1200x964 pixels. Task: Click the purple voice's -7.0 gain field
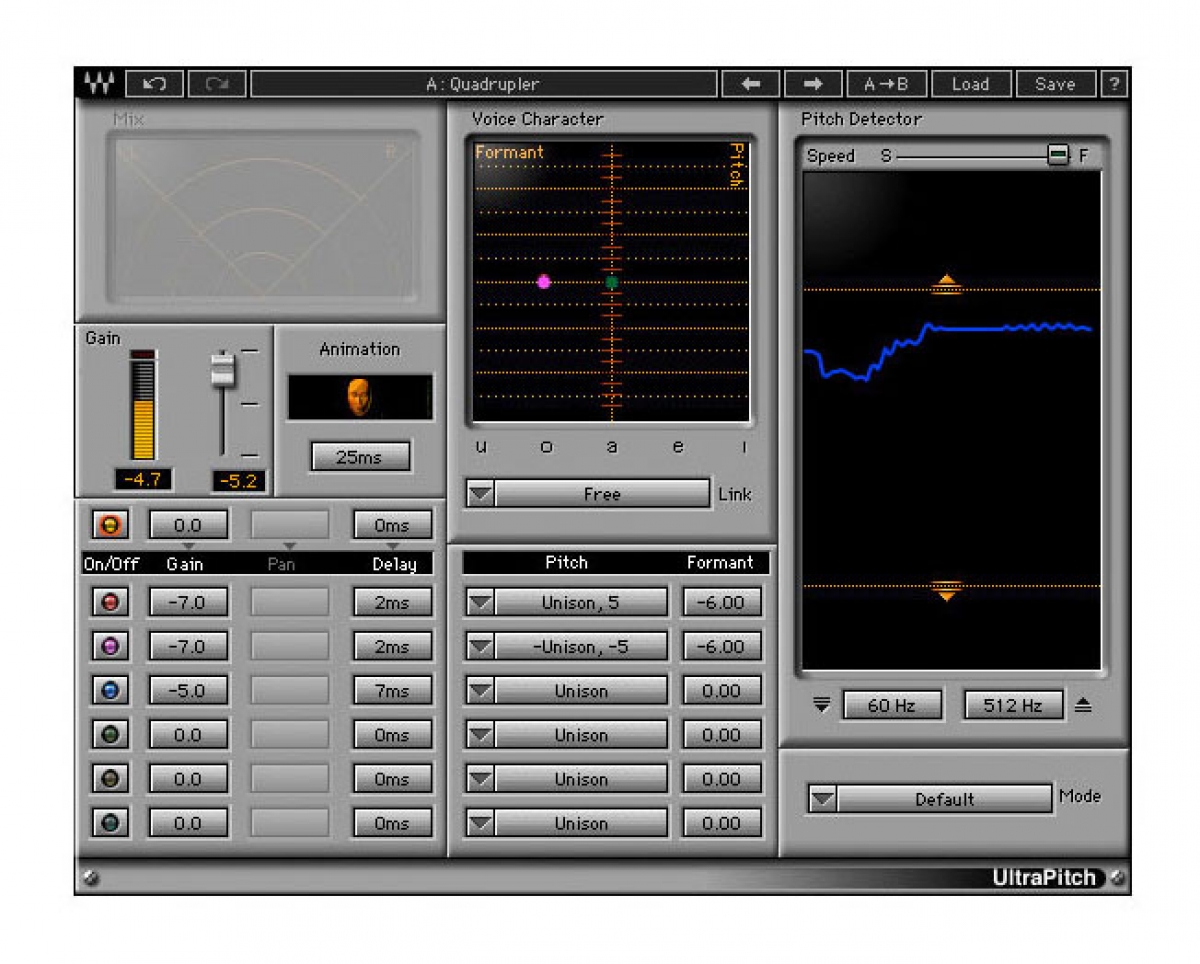coord(188,646)
